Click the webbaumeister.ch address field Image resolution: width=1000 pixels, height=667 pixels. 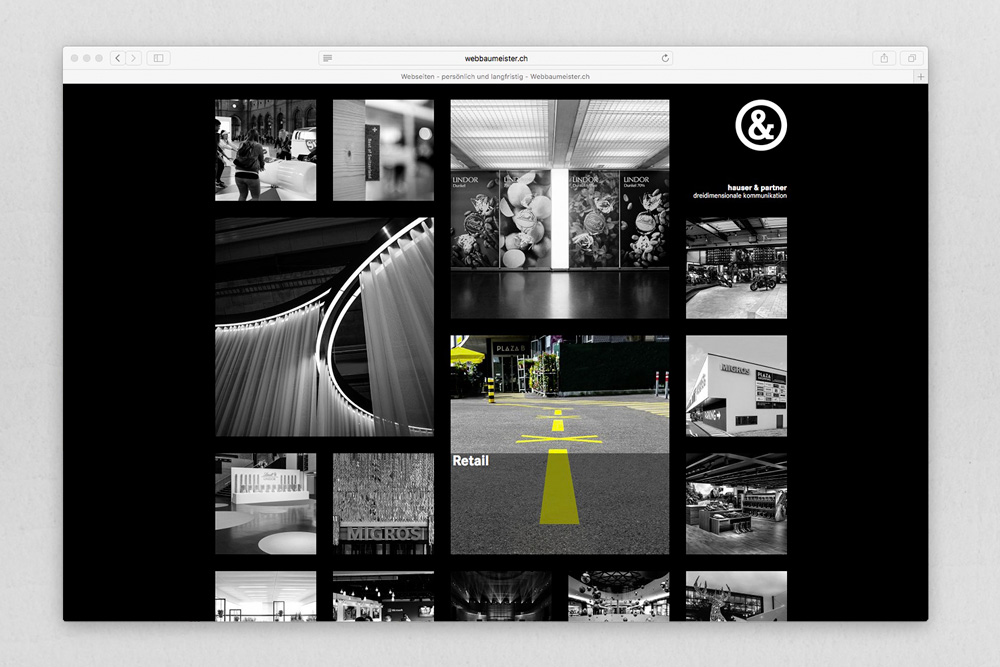pyautogui.click(x=496, y=58)
